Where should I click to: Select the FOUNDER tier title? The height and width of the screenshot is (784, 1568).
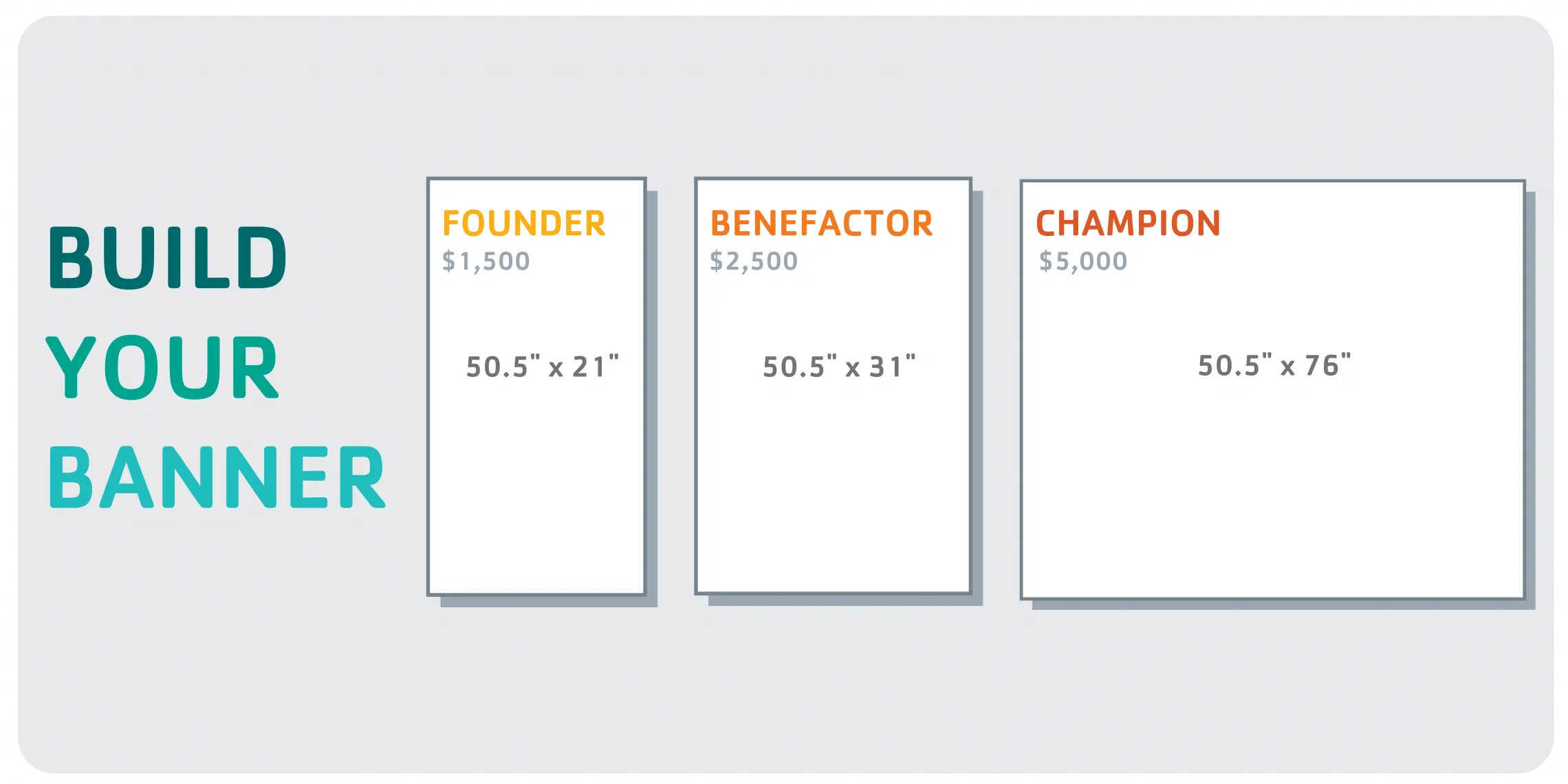pyautogui.click(x=523, y=224)
